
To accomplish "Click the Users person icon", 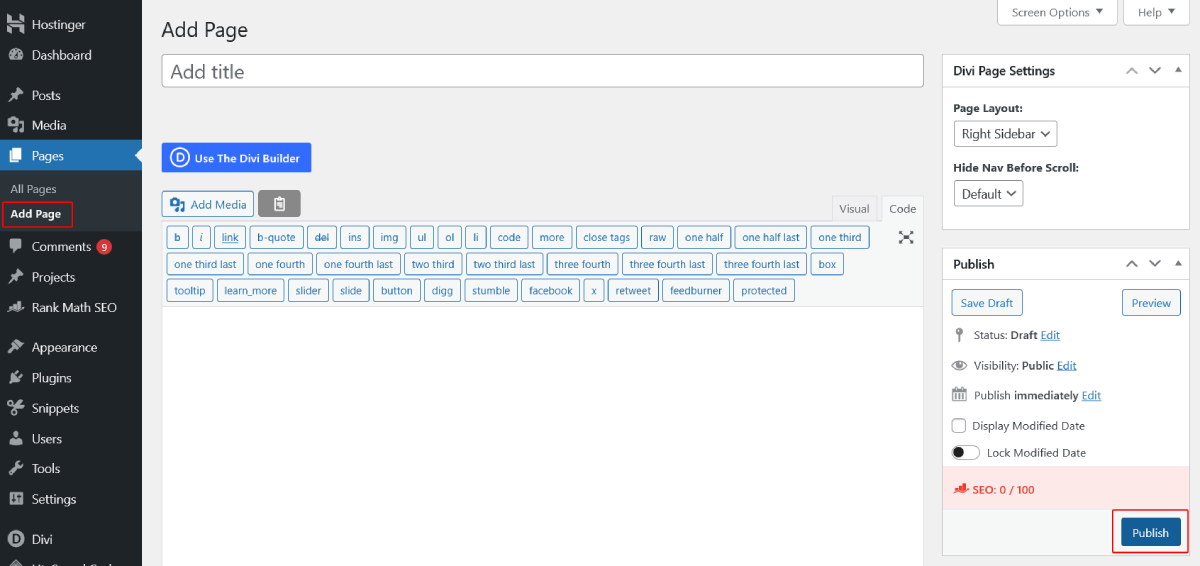I will tap(16, 439).
